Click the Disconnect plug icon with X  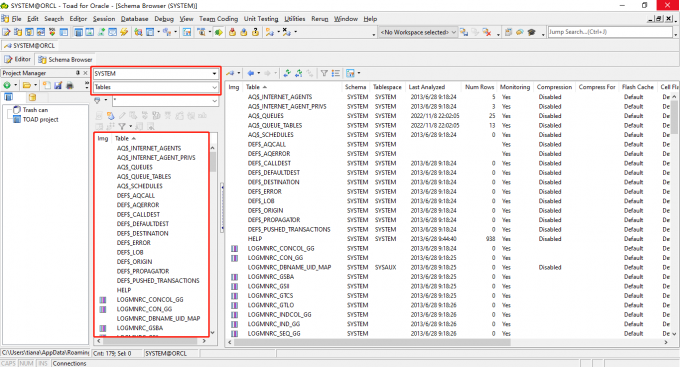pos(286,32)
